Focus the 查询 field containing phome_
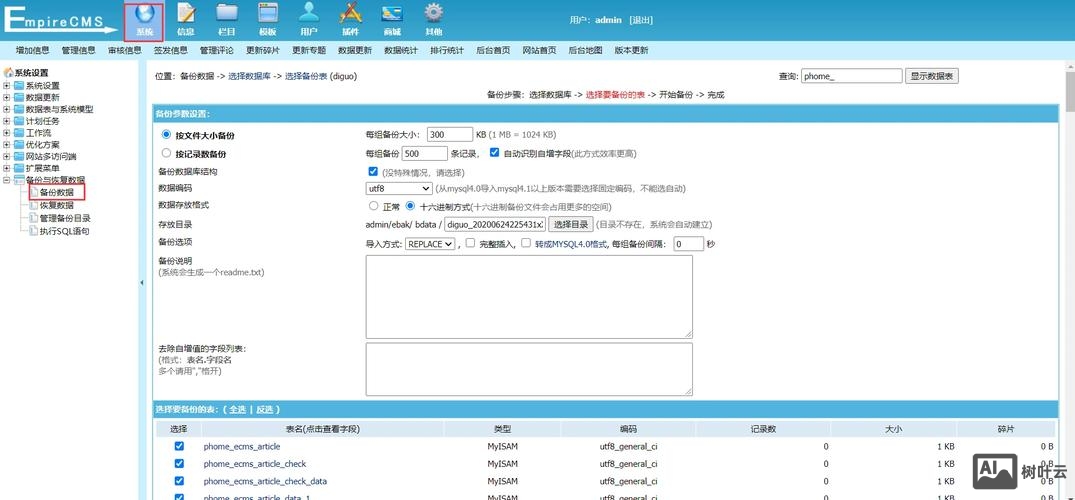Image resolution: width=1075 pixels, height=500 pixels. point(851,76)
